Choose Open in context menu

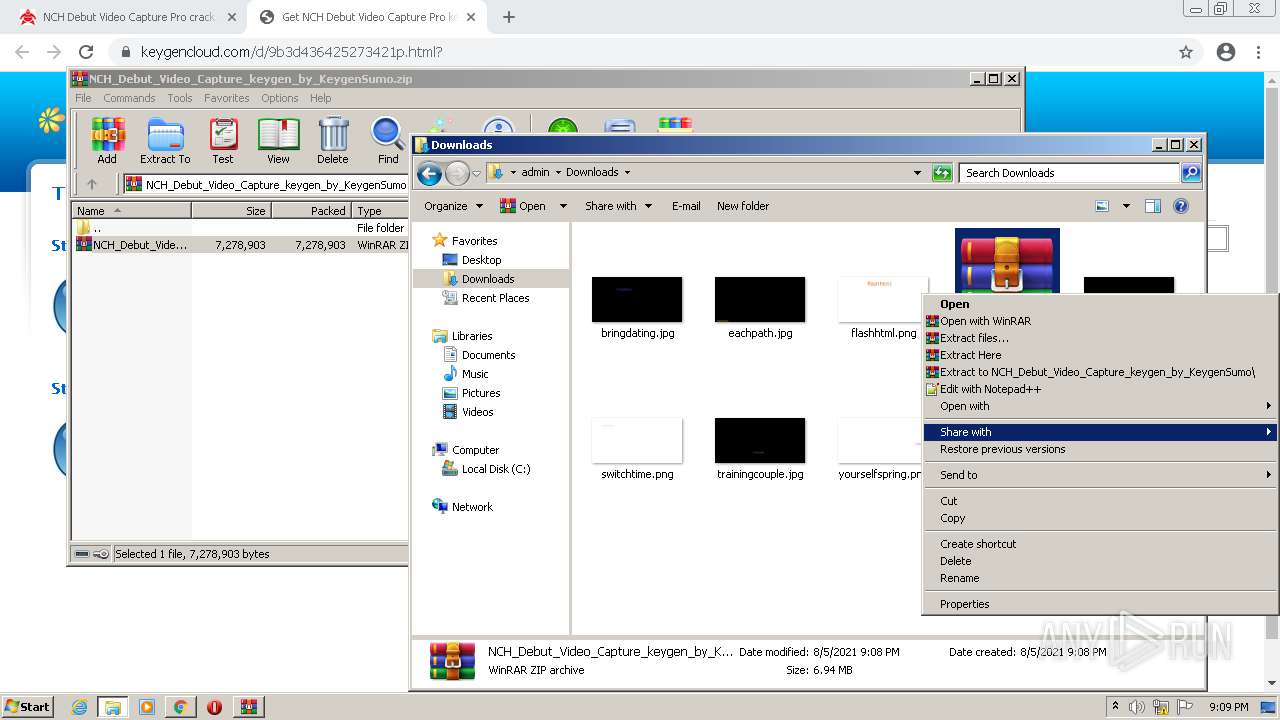click(1100, 304)
